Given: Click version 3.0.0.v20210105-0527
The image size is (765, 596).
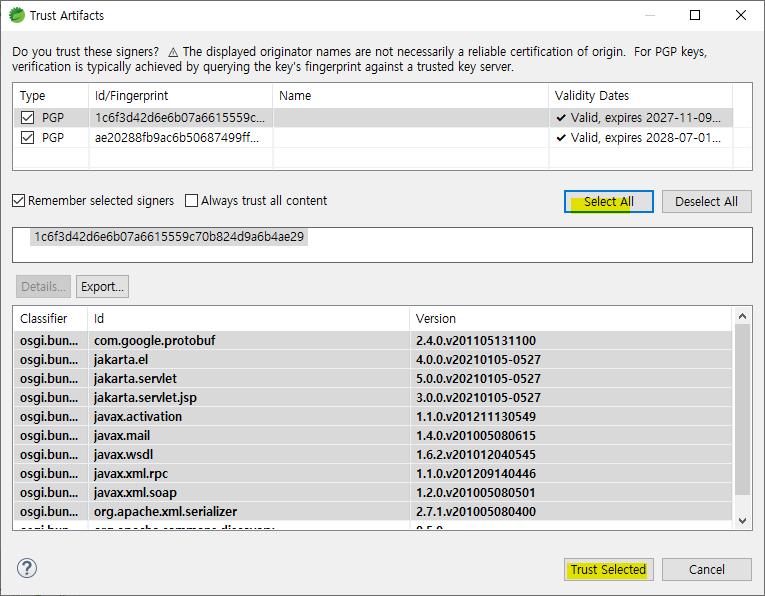Looking at the screenshot, I should click(x=478, y=397).
